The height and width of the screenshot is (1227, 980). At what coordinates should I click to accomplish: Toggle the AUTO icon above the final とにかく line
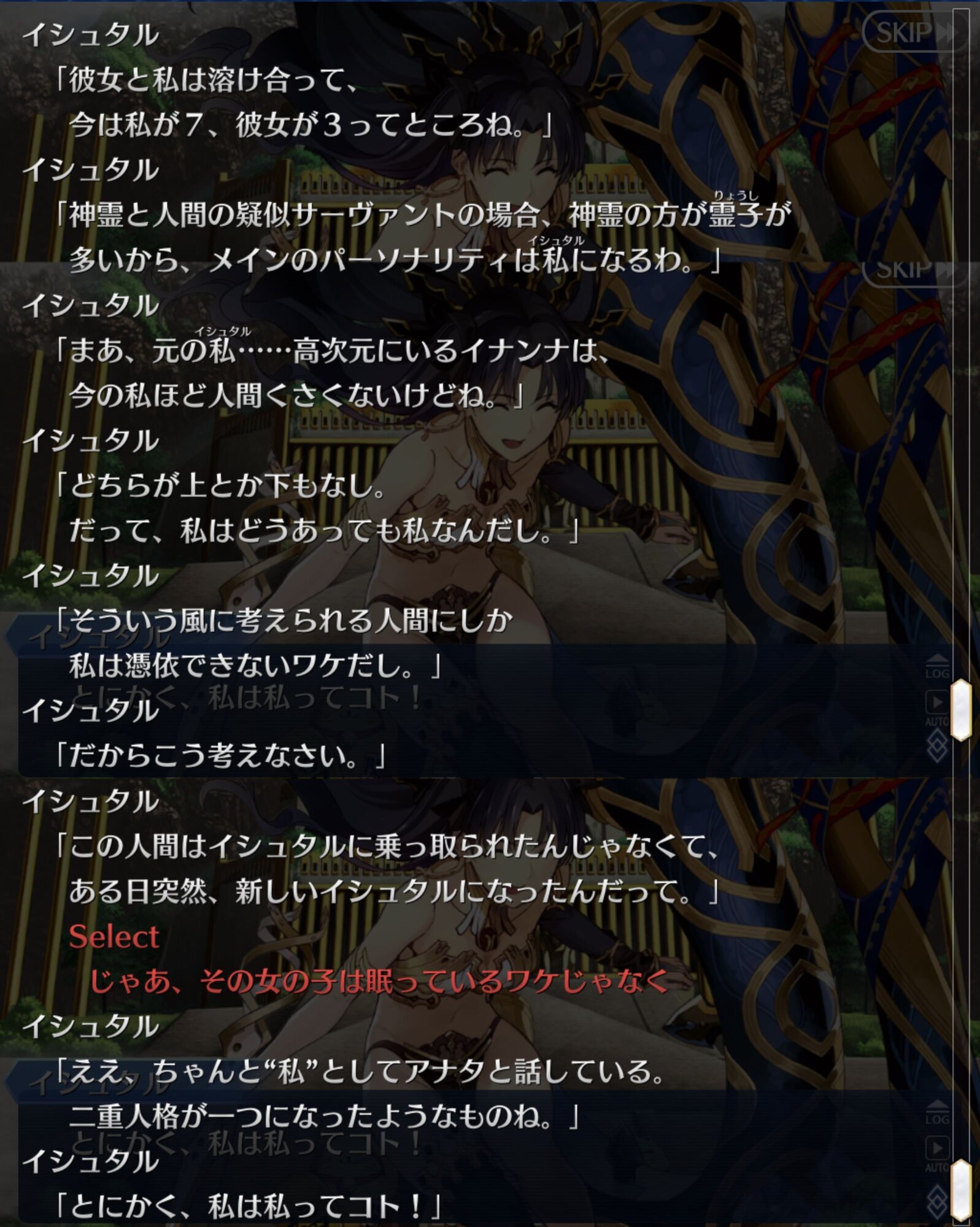[x=937, y=1153]
